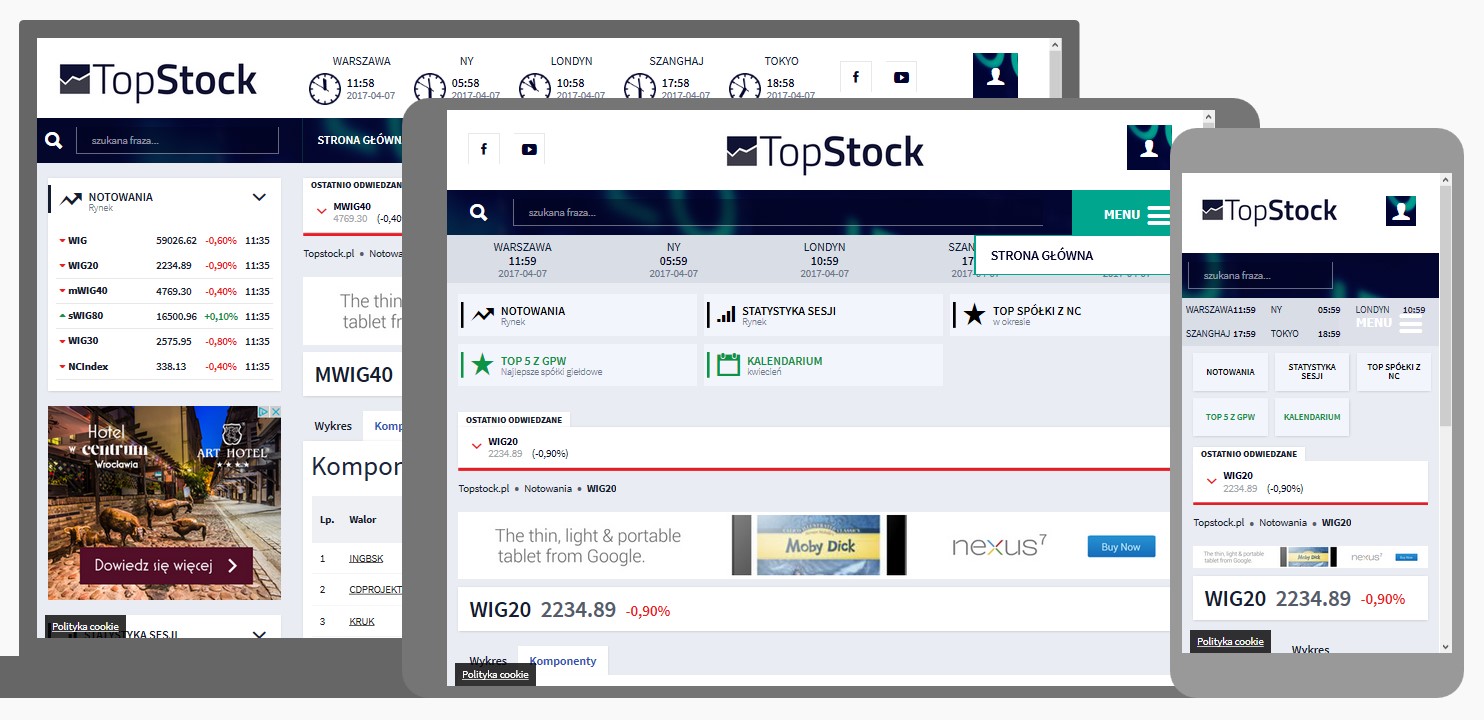Click the Dowiedz się więcej hotel ad button
The image size is (1484, 720).
click(x=166, y=566)
